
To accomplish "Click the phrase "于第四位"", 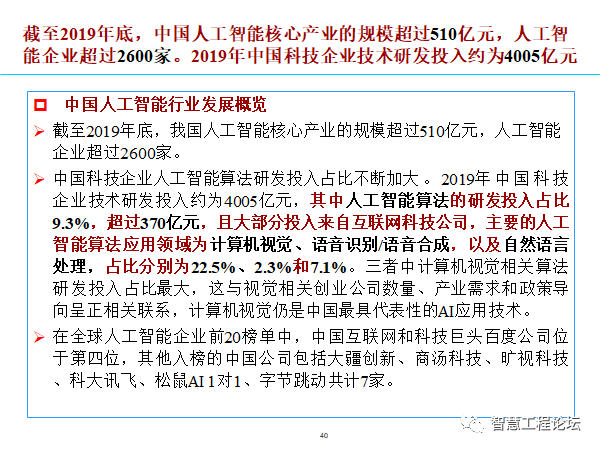I will tap(86, 359).
